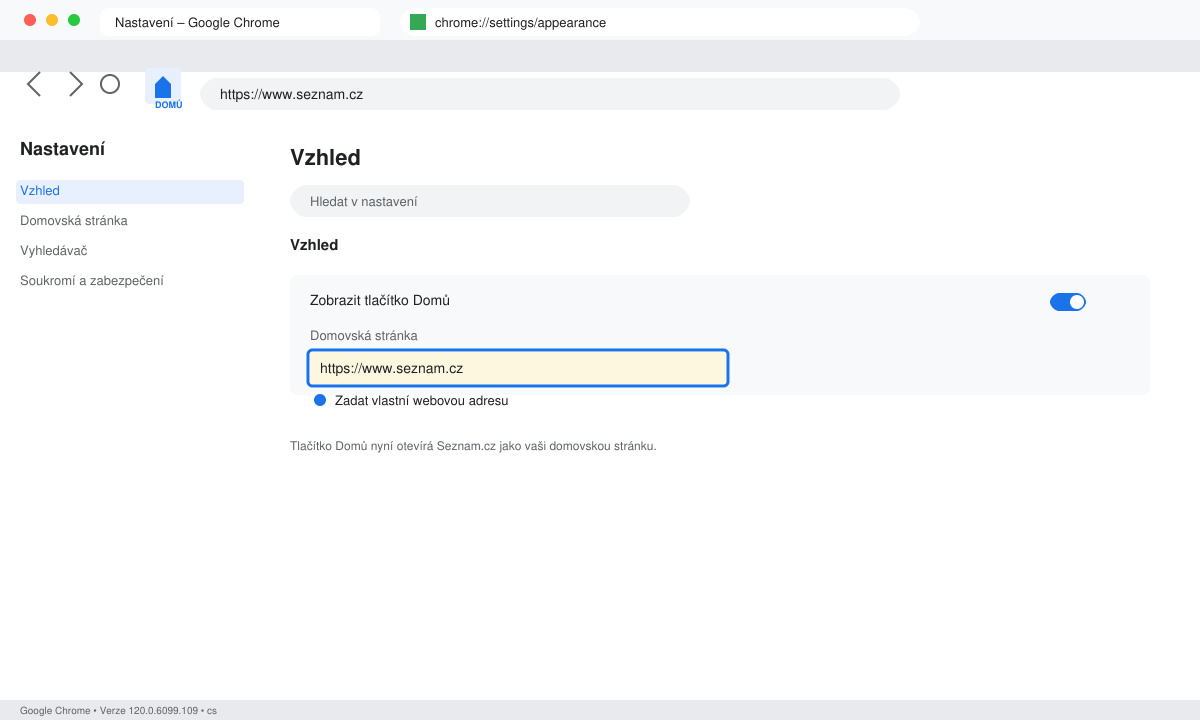Select the Nastavení – Google Chrome tab

240,22
